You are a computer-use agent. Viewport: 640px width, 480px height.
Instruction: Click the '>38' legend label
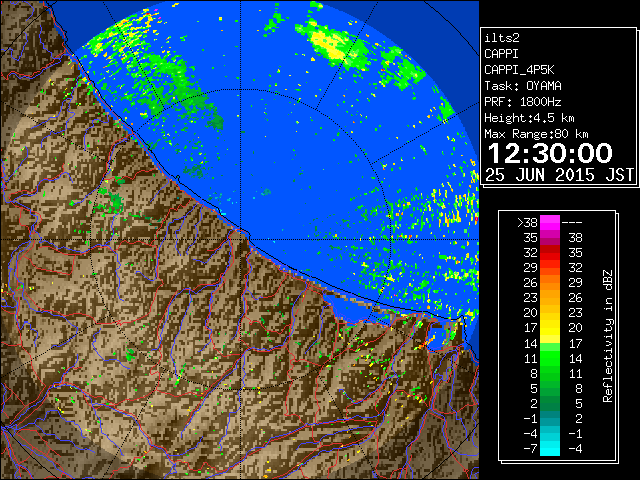point(527,222)
